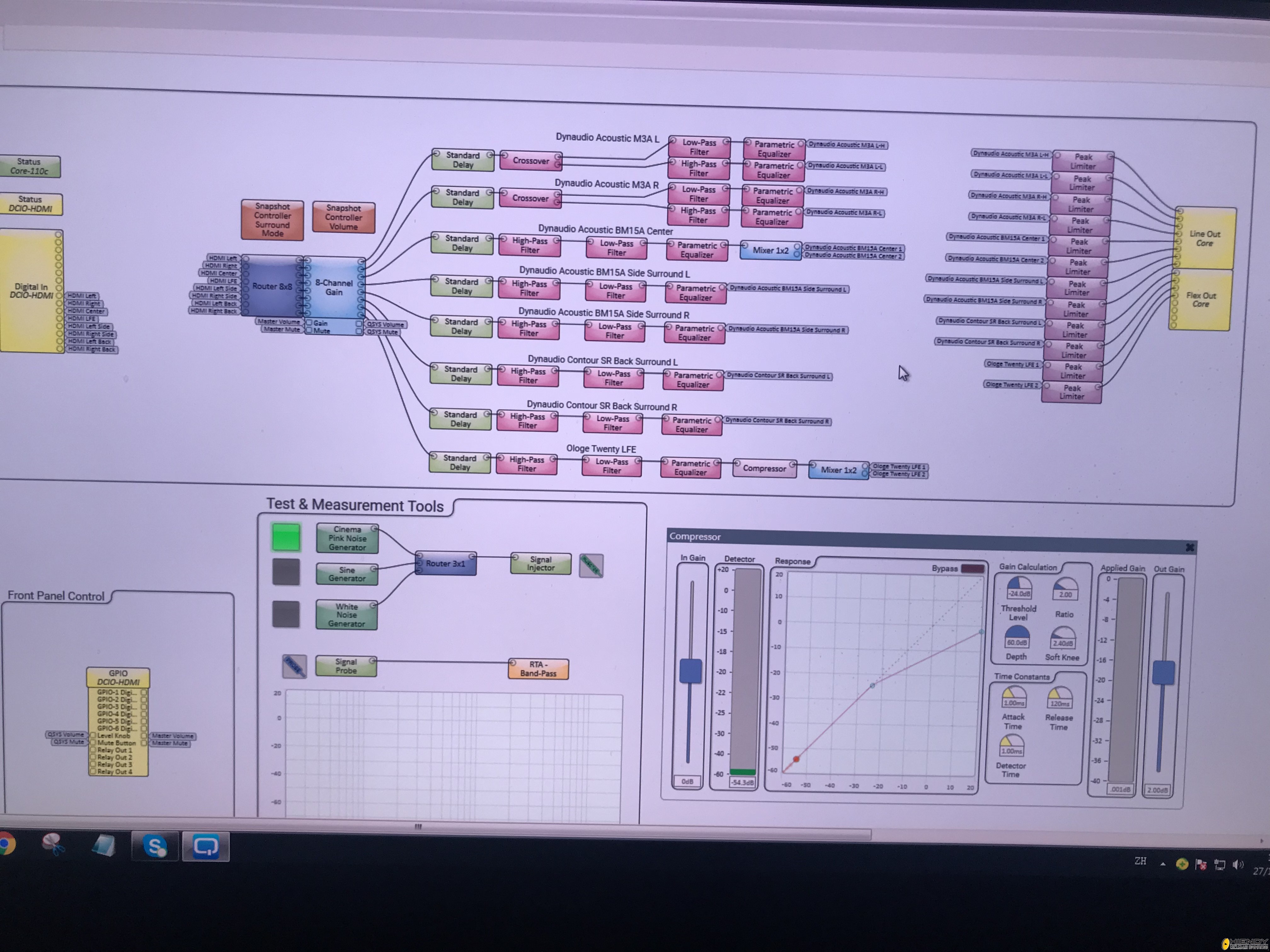Image resolution: width=1270 pixels, height=952 pixels.
Task: Select the Crossover block for M3A R
Action: 530,198
